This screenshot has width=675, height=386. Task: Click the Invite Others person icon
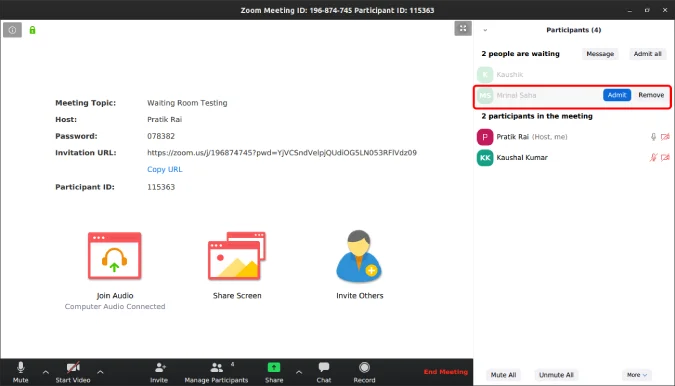pos(359,256)
